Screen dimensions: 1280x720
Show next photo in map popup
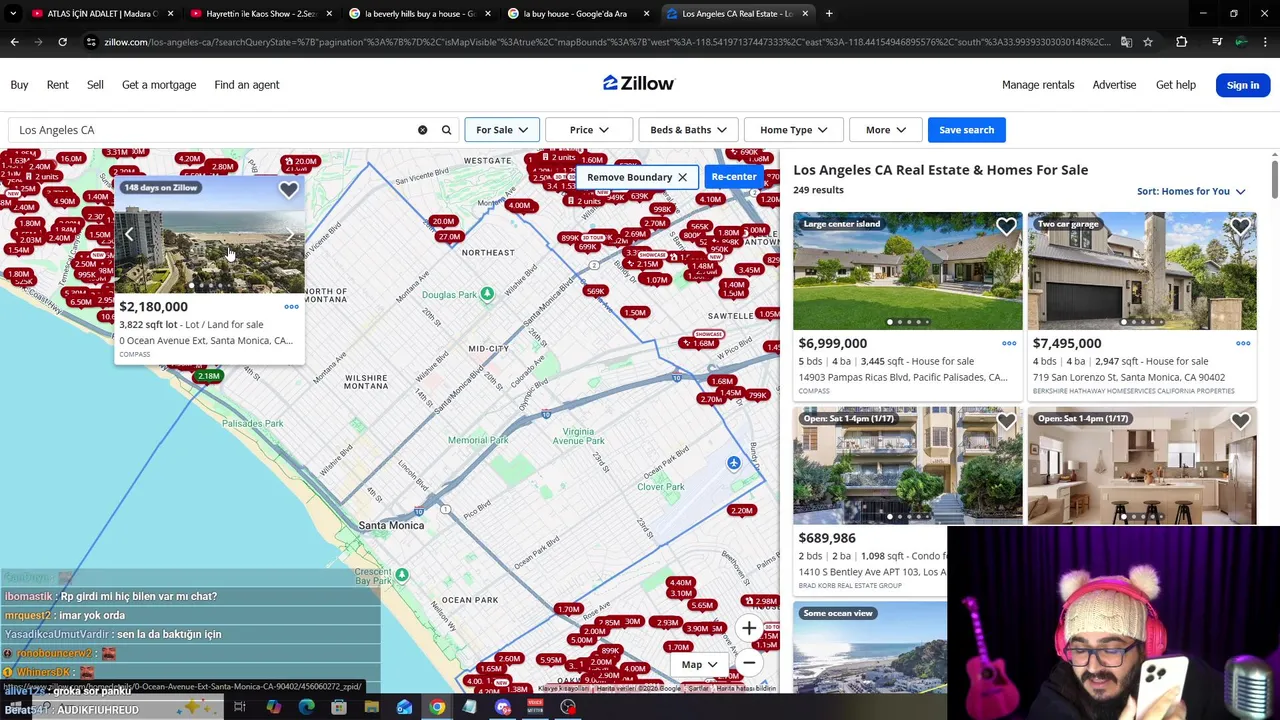click(x=290, y=235)
